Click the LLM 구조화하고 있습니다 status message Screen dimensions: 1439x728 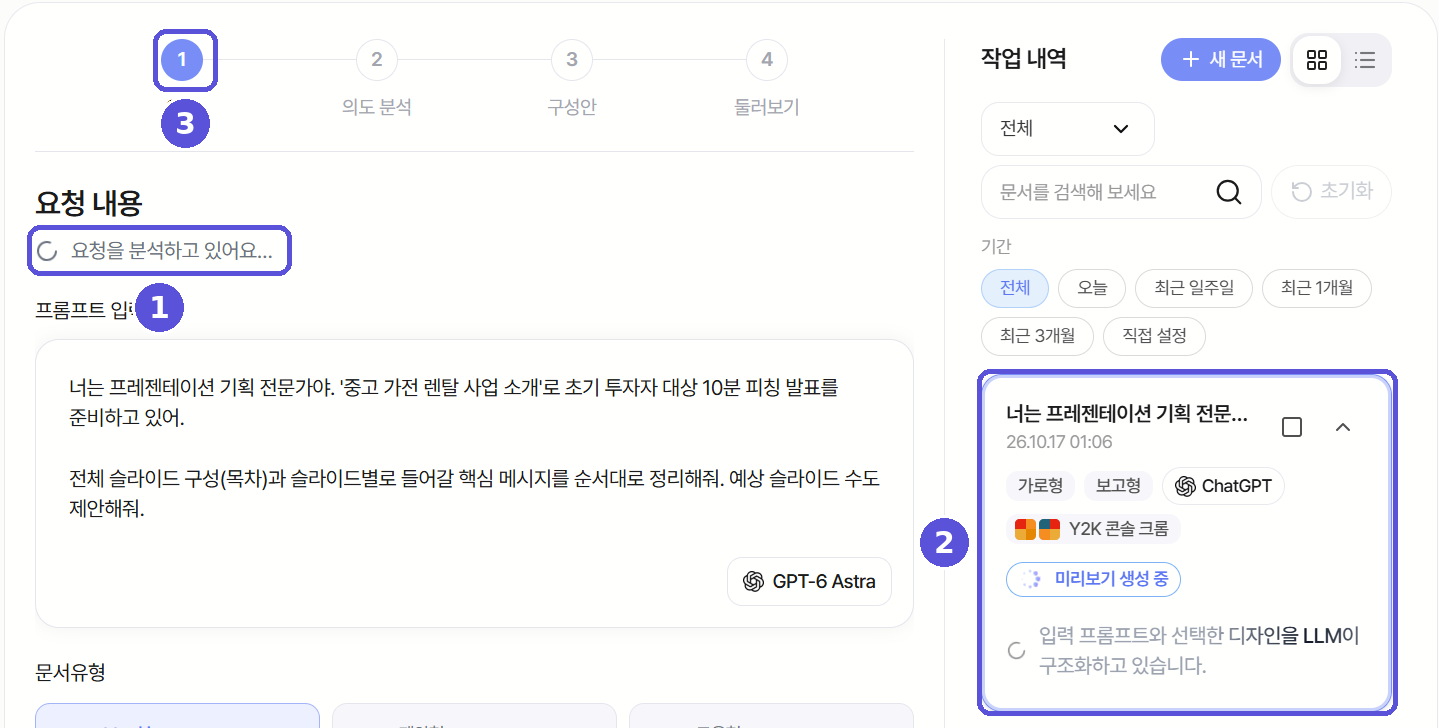tap(1199, 651)
